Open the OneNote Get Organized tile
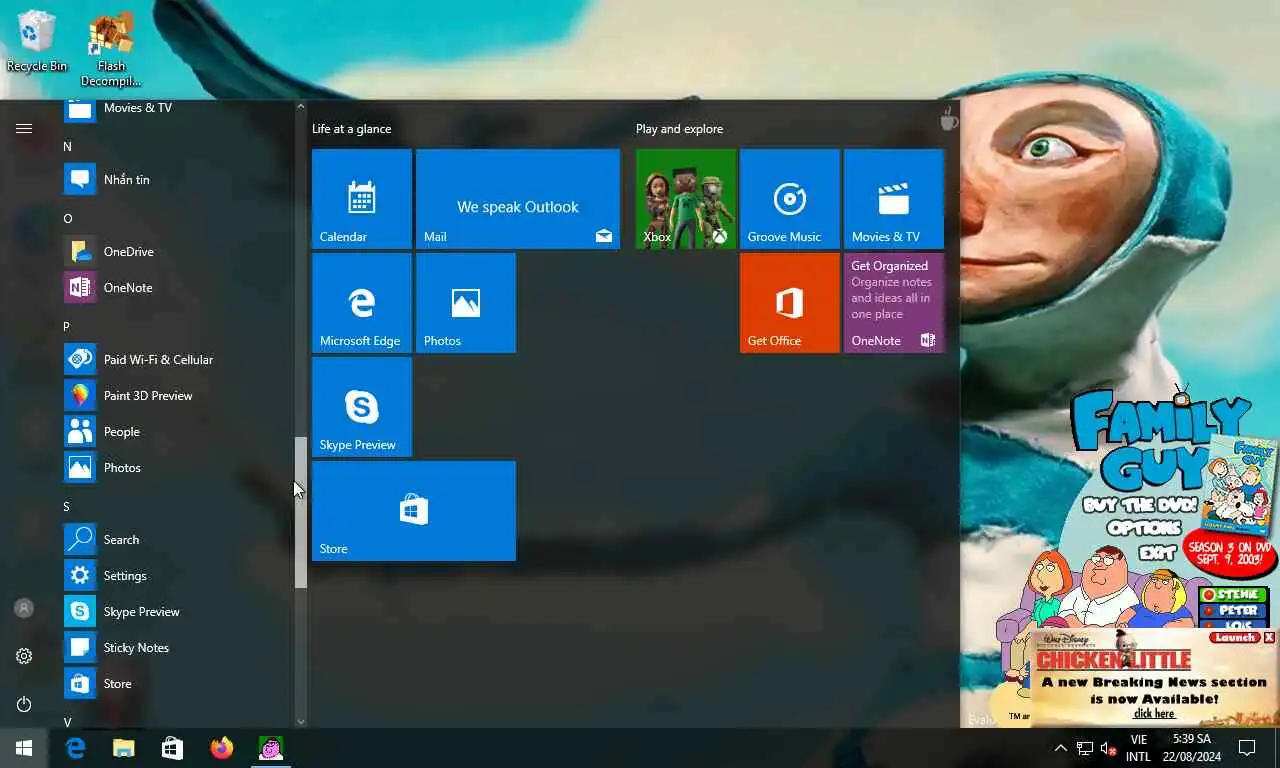The width and height of the screenshot is (1280, 768). tap(894, 303)
